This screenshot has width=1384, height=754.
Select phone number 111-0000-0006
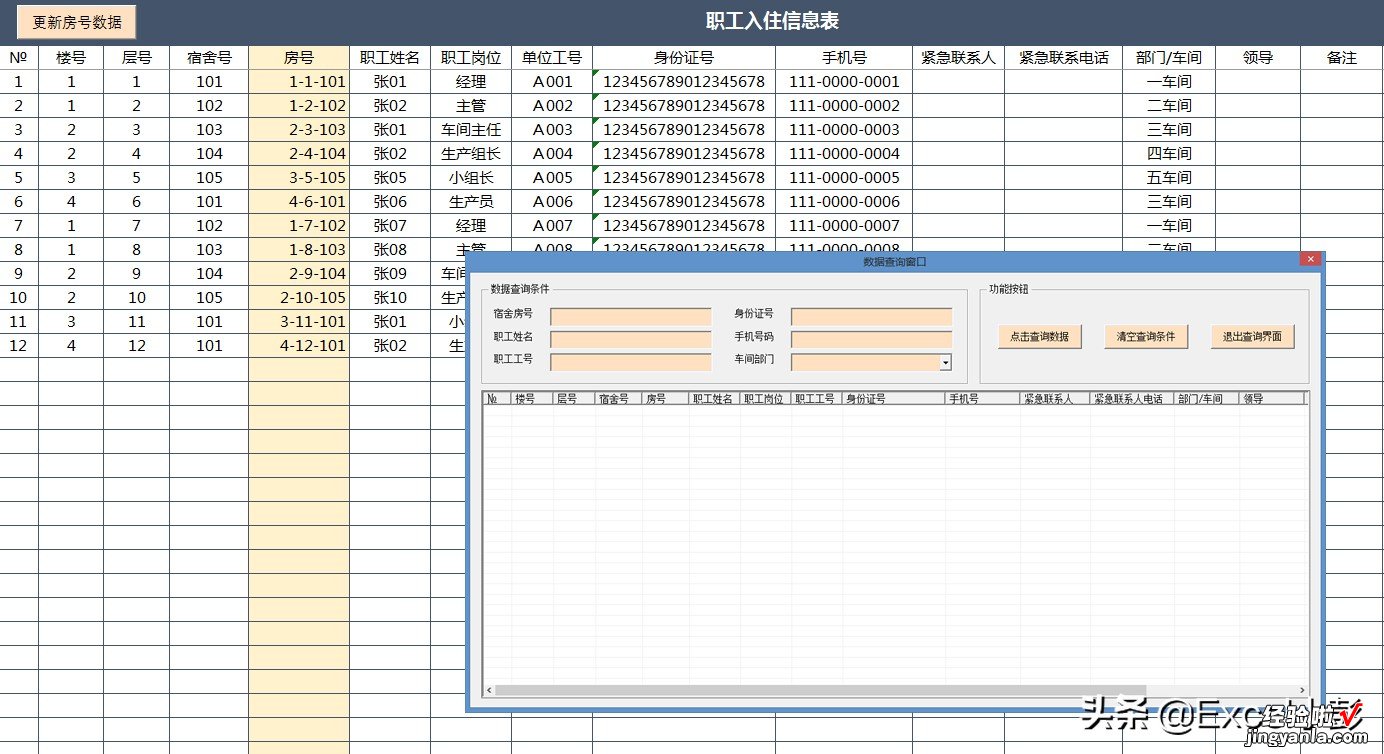pos(844,202)
